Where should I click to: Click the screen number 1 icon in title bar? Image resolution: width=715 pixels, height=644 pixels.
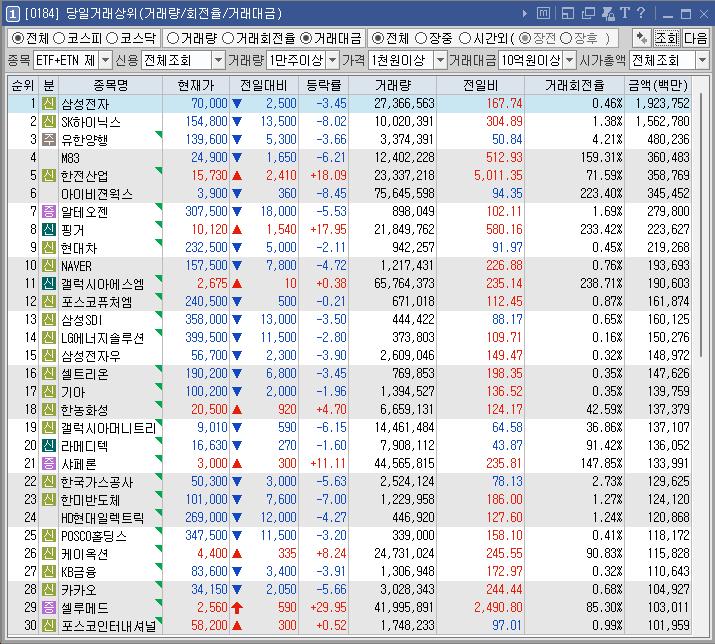point(12,14)
